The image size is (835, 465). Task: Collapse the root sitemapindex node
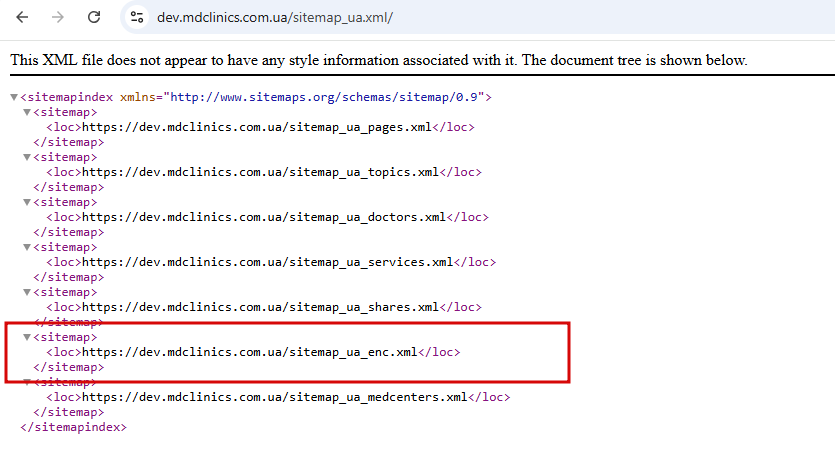click(x=14, y=97)
